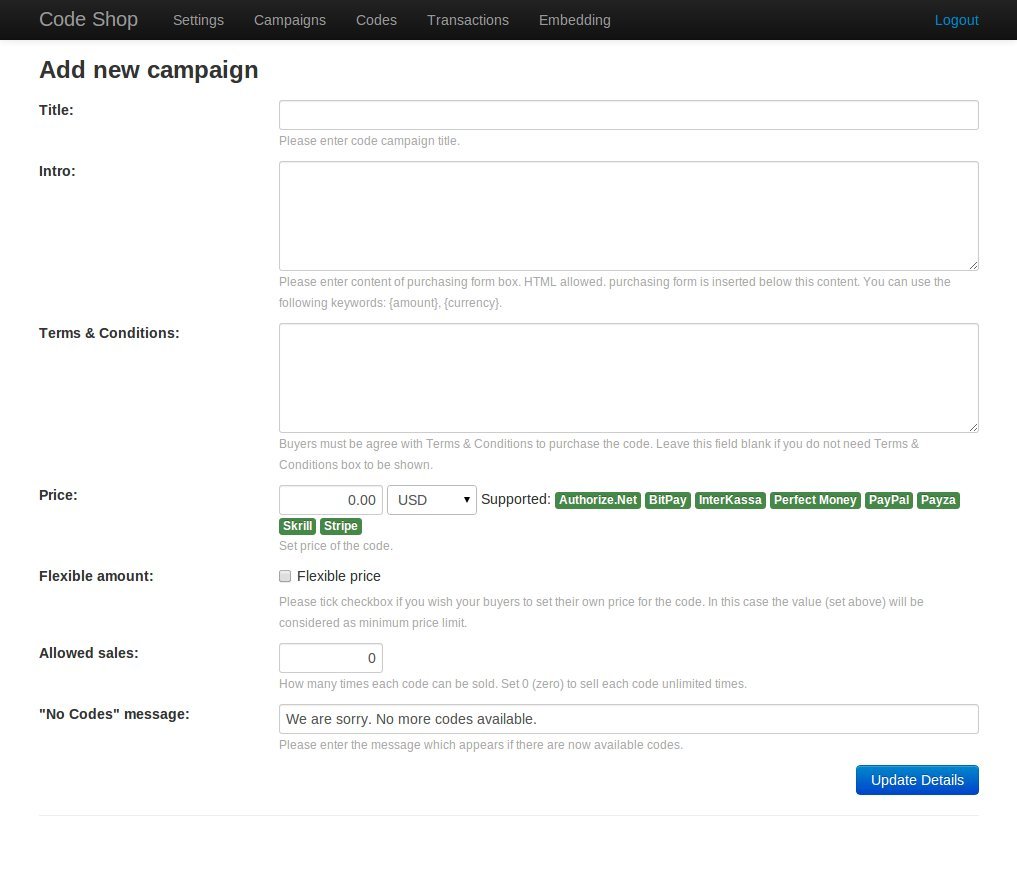Viewport: 1017px width, 877px height.
Task: Open the Settings menu item
Action: (198, 20)
